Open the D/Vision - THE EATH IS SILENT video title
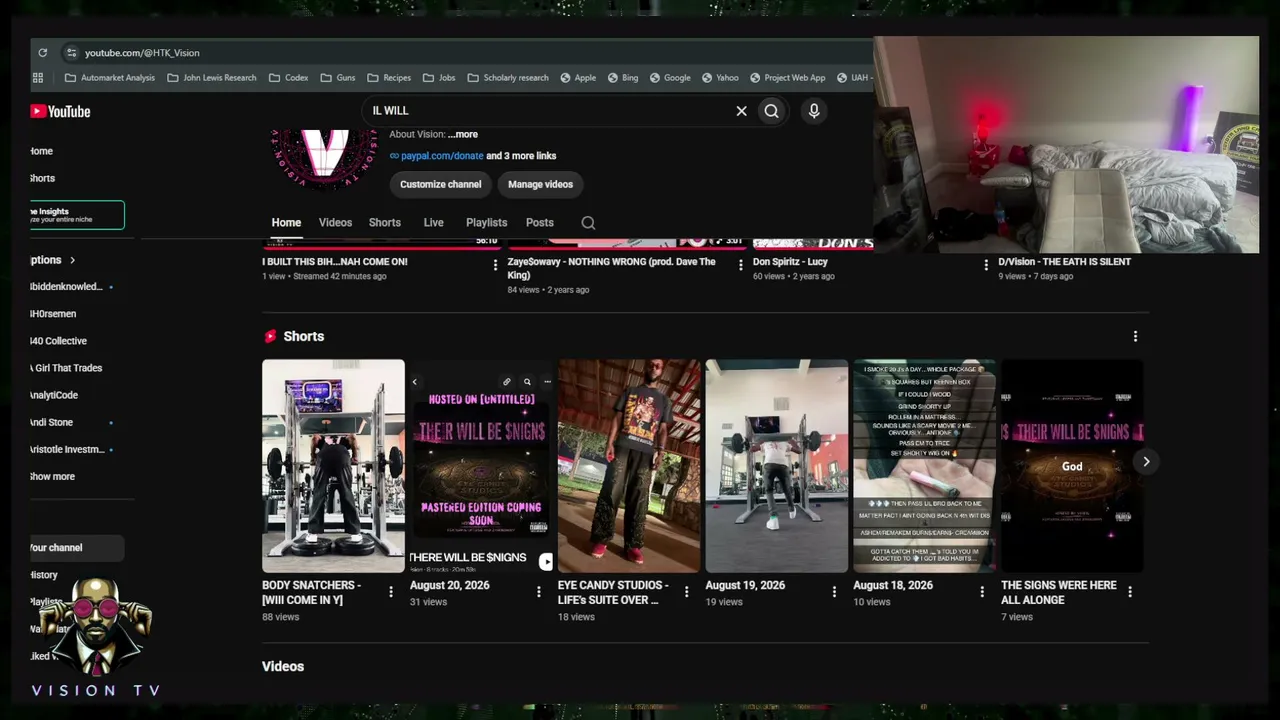Screen dimensions: 1280x720 [x=1064, y=262]
